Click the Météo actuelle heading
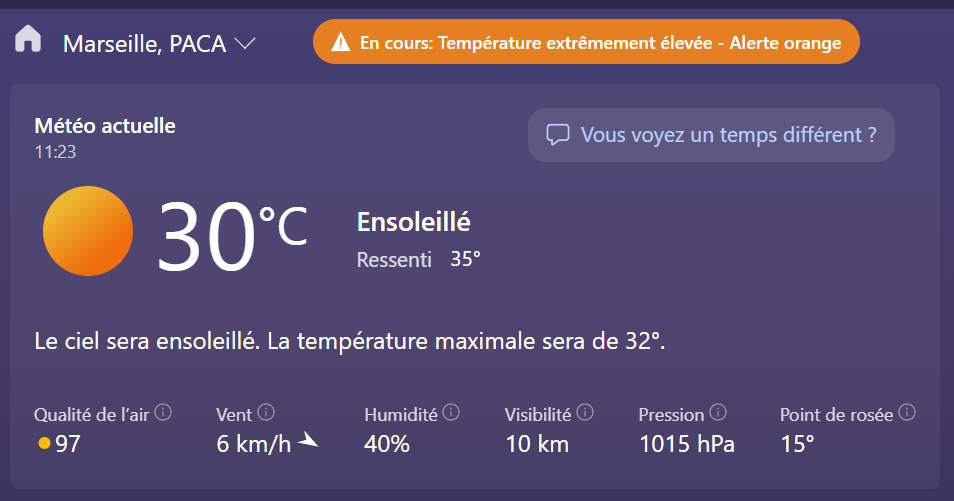The height and width of the screenshot is (501, 954). [x=105, y=125]
